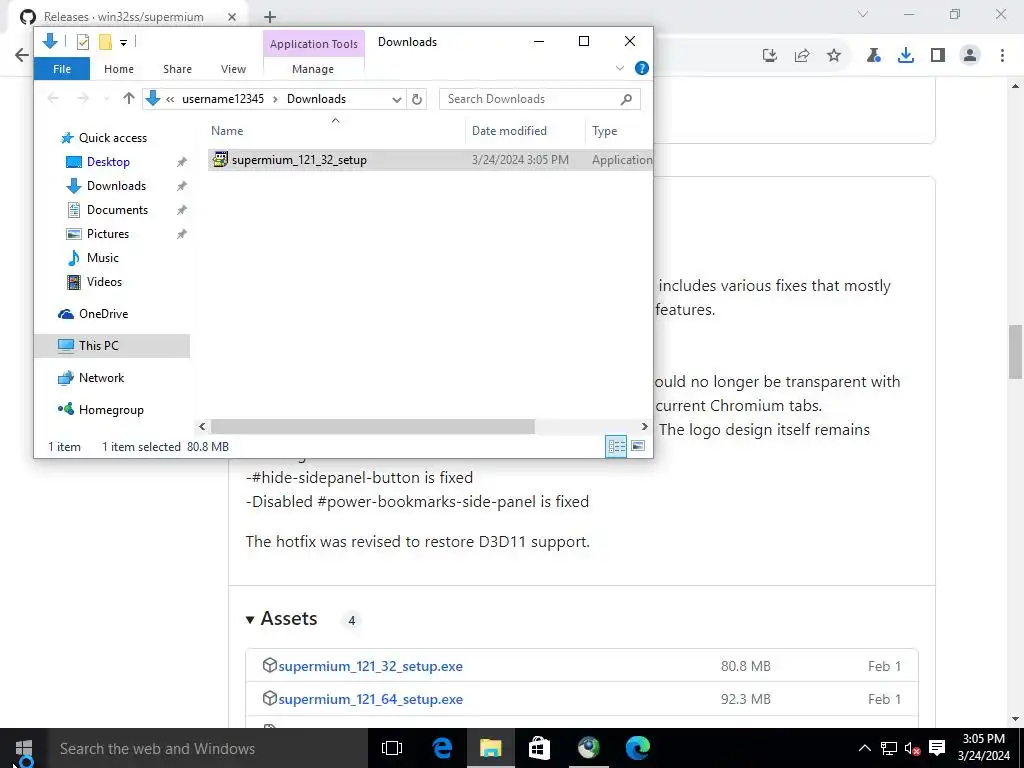This screenshot has height=768, width=1024.
Task: Open the Windows Store taskbar icon
Action: (539, 748)
